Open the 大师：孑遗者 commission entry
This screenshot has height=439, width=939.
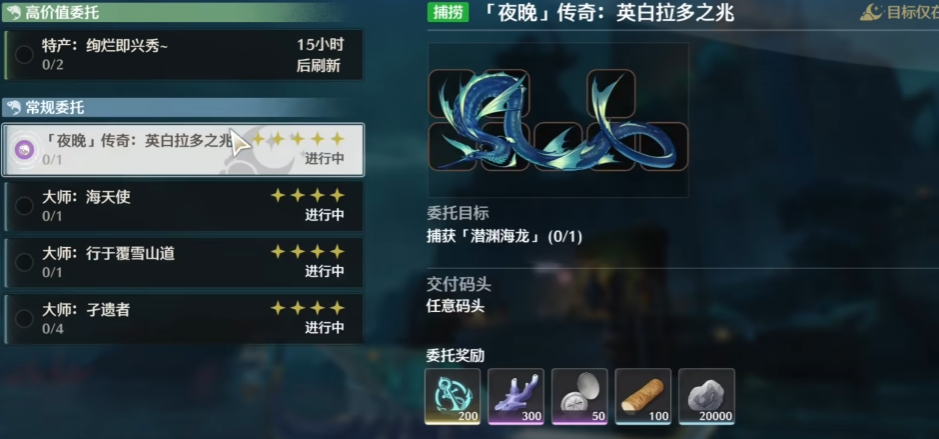click(183, 319)
